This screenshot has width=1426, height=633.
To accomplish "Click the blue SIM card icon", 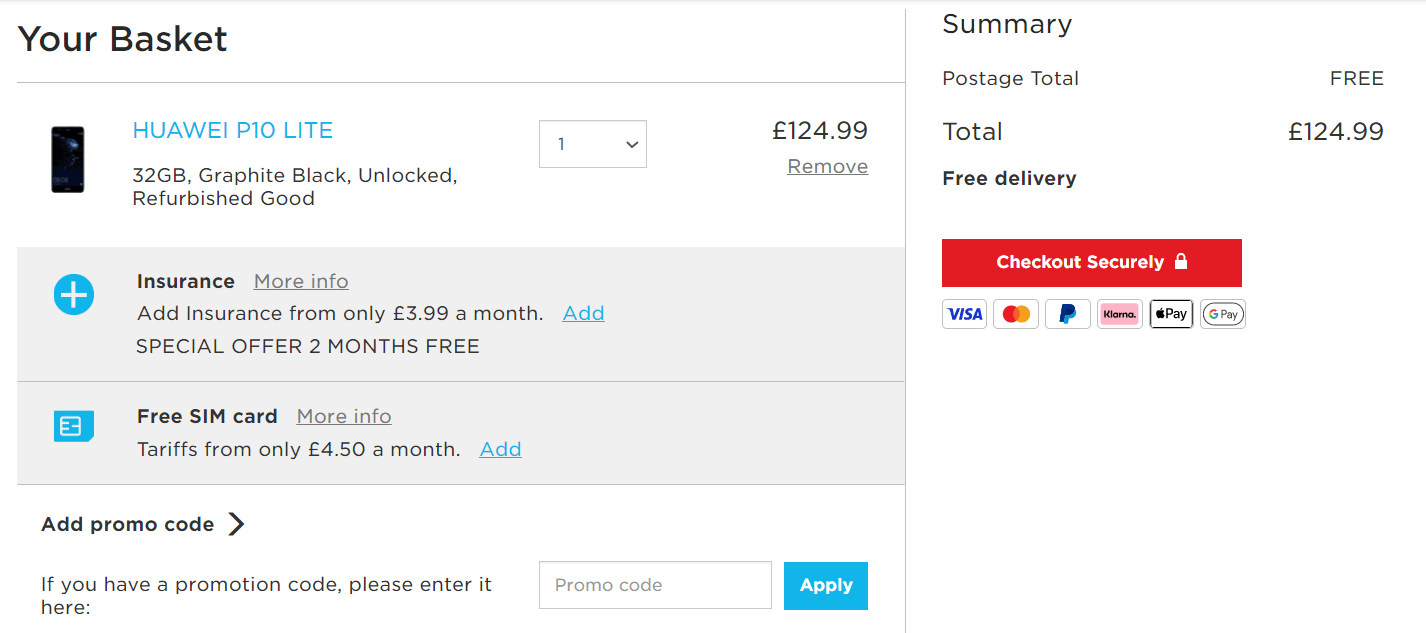I will [x=74, y=426].
